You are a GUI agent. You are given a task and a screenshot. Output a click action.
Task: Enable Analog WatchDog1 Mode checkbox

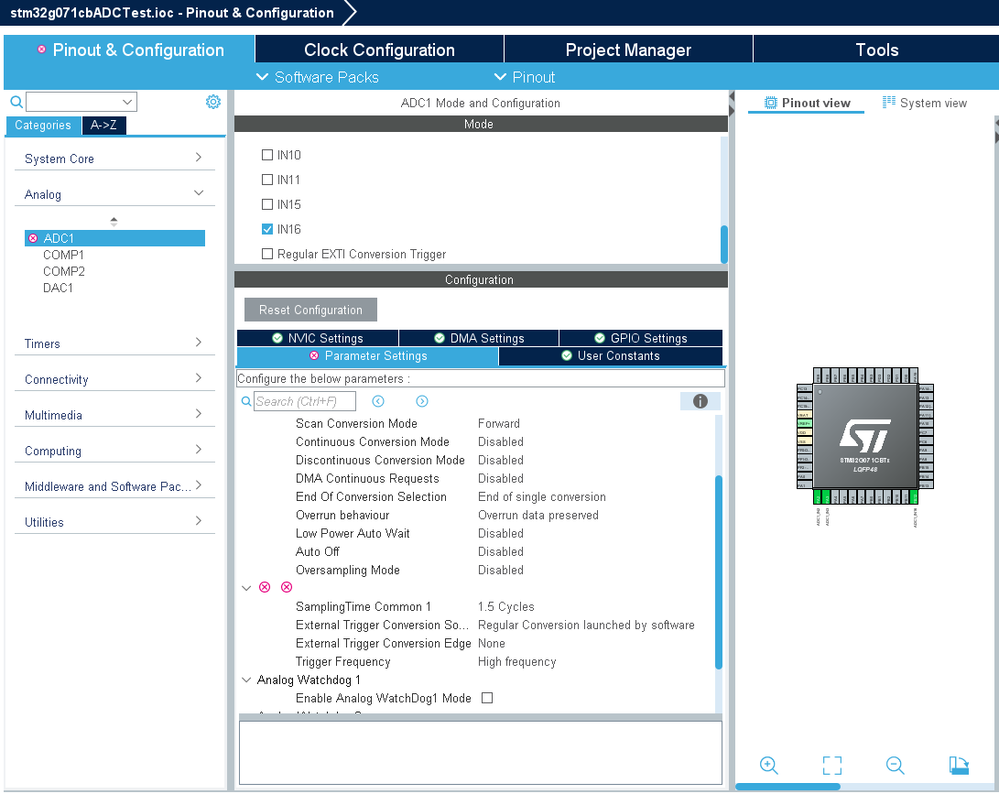click(487, 698)
